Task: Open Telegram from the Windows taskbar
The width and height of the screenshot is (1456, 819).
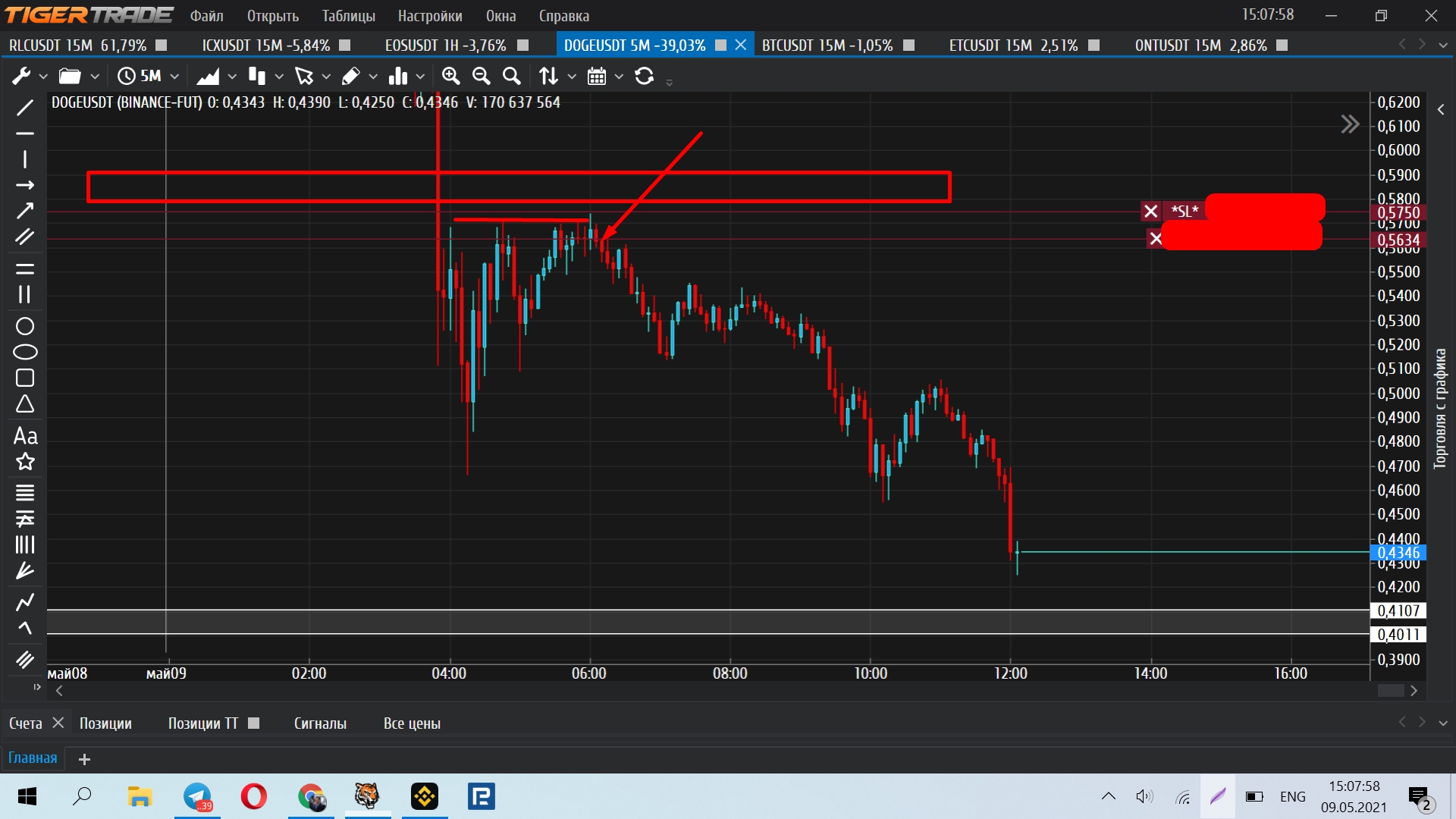Action: (197, 797)
